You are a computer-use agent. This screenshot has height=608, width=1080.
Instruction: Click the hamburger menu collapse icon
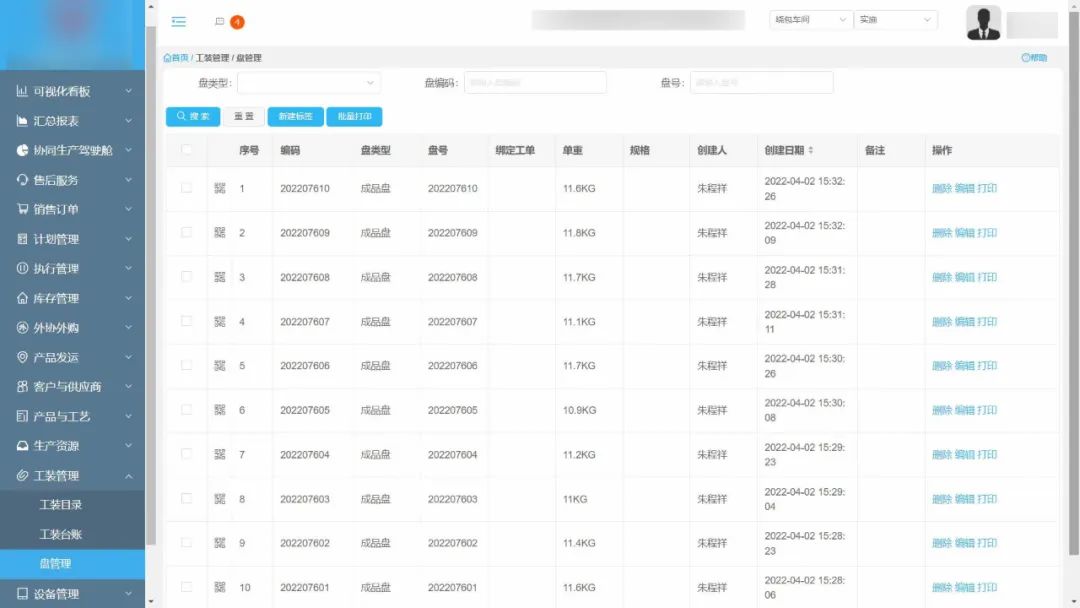point(179,21)
